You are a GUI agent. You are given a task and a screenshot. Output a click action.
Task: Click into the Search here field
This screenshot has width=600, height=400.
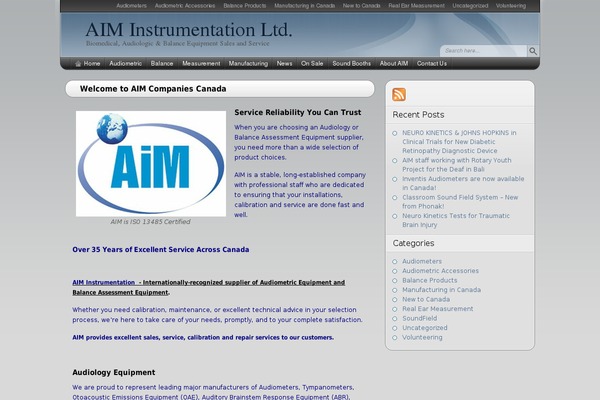(484, 51)
